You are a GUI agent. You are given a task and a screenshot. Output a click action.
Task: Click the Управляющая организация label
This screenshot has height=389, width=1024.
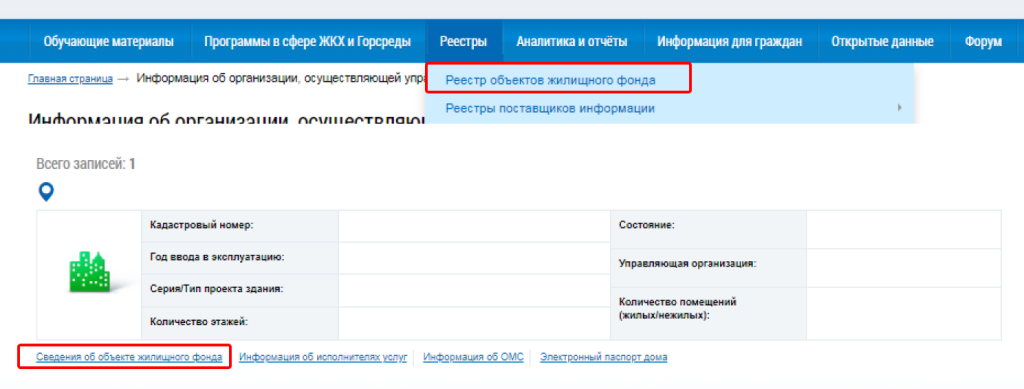[688, 264]
